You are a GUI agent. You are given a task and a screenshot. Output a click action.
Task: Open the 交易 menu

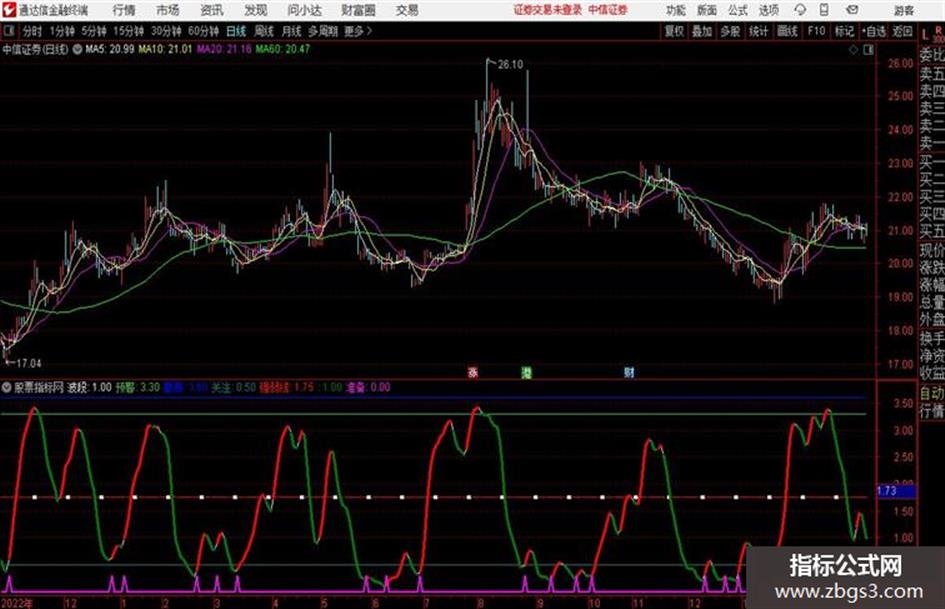tap(407, 10)
